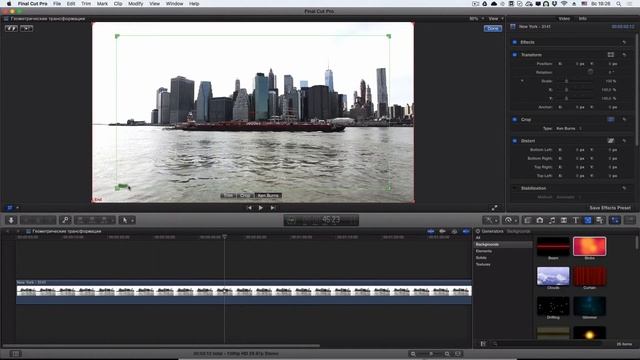640x360 pixels.
Task: Open the File menu
Action: pos(57,3)
